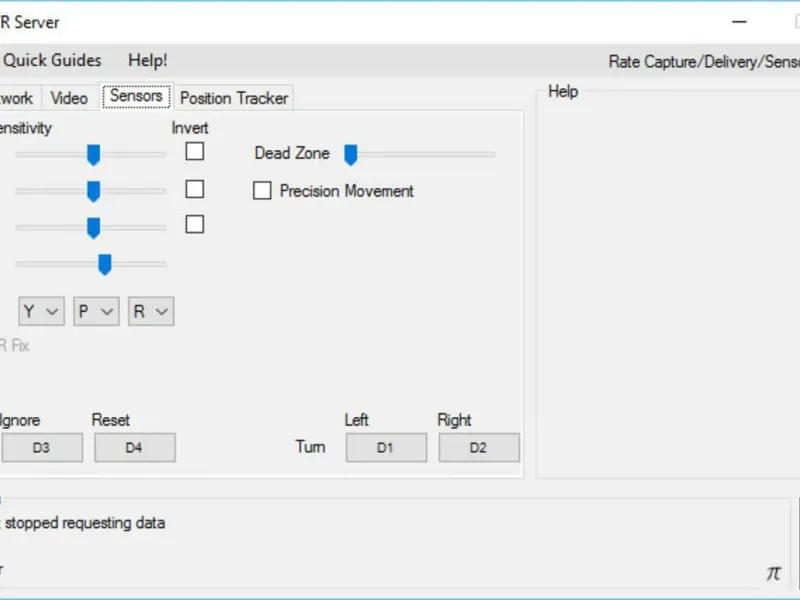Screen dimensions: 800x600
Task: Open the Position Tracker tab
Action: point(234,98)
